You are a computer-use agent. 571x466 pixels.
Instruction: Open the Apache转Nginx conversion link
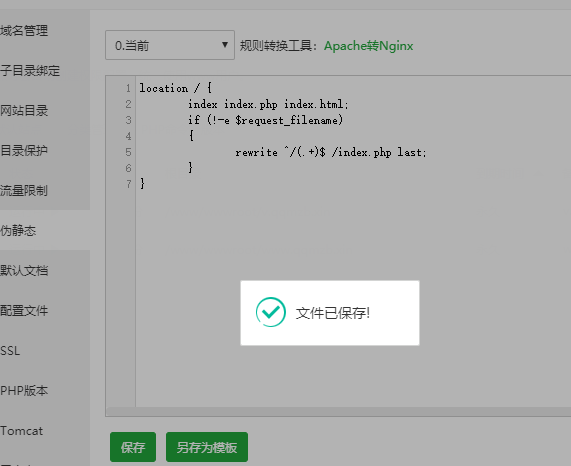369,46
